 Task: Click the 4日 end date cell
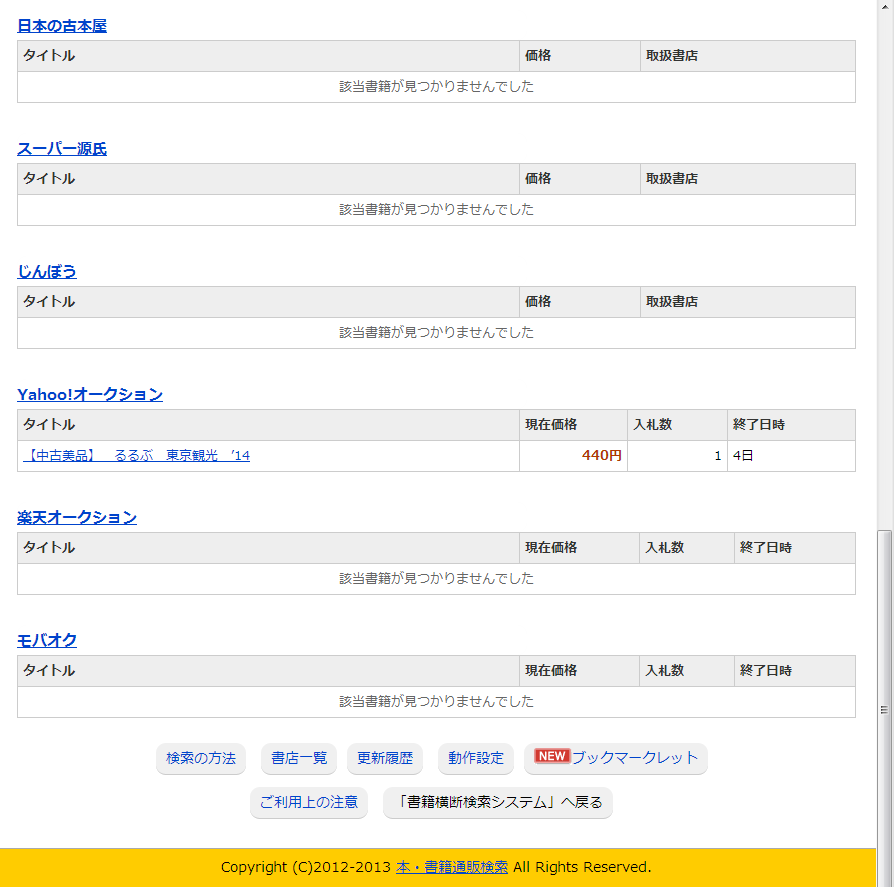[791, 455]
